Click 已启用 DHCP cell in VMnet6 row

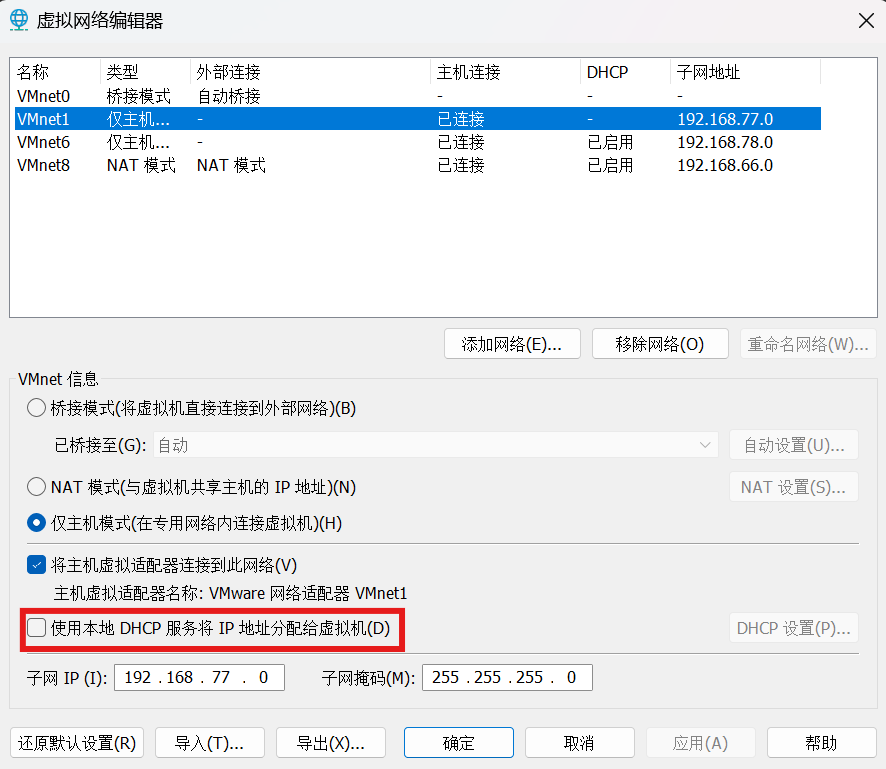[x=610, y=142]
